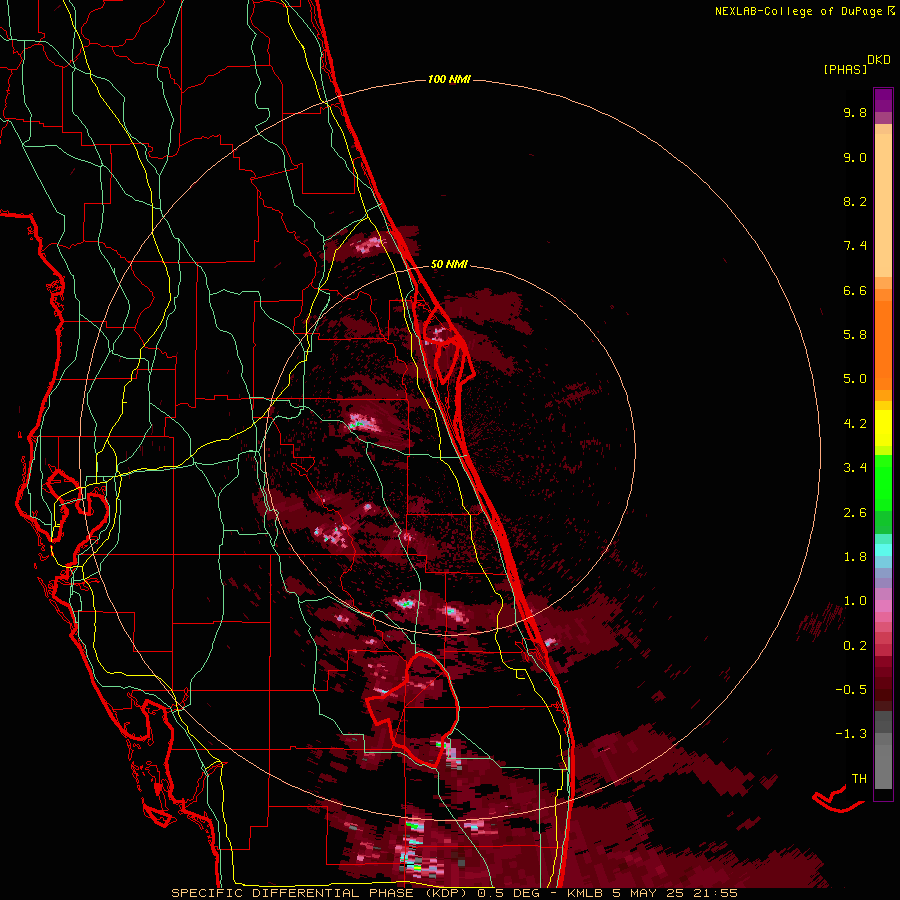Click the 0.2 value on the color scale

coord(855,646)
